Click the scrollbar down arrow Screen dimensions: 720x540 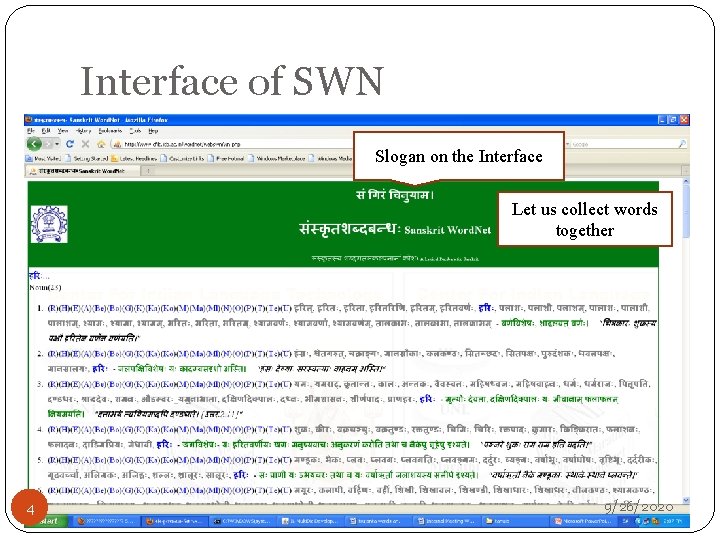point(686,500)
